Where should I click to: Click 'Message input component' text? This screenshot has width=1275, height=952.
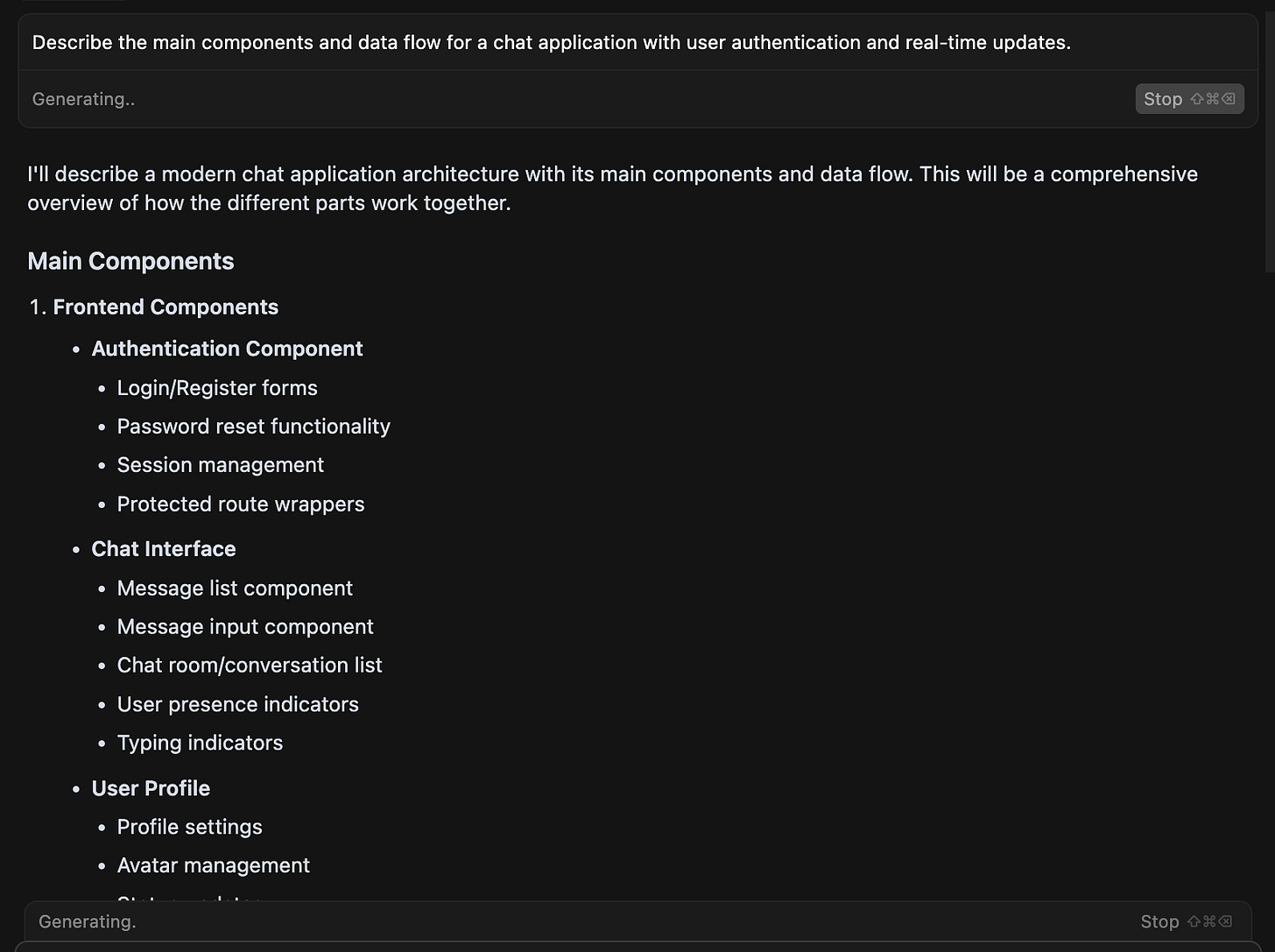[245, 627]
